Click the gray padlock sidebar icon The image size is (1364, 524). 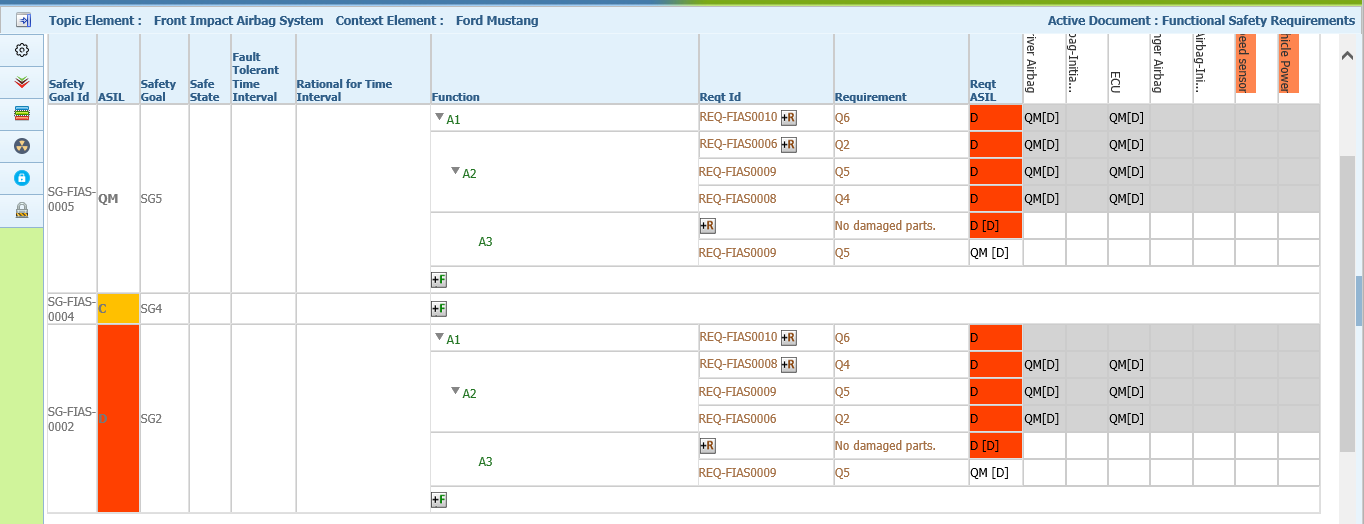point(22,210)
